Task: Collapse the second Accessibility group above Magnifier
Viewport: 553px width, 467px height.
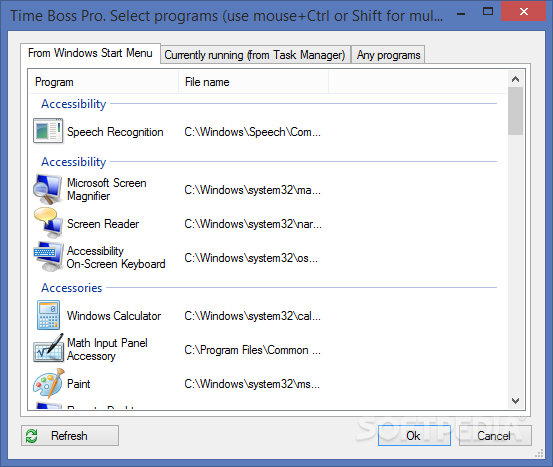Action: click(x=74, y=162)
